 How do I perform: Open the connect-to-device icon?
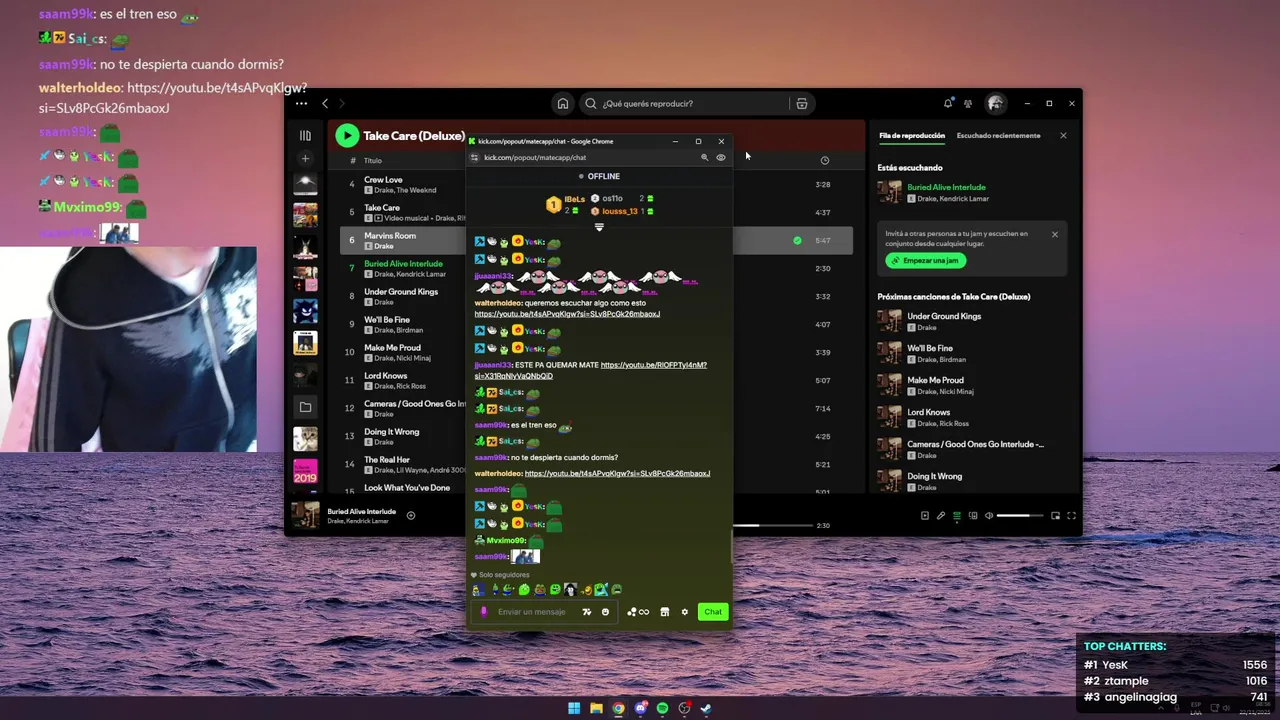coord(972,516)
